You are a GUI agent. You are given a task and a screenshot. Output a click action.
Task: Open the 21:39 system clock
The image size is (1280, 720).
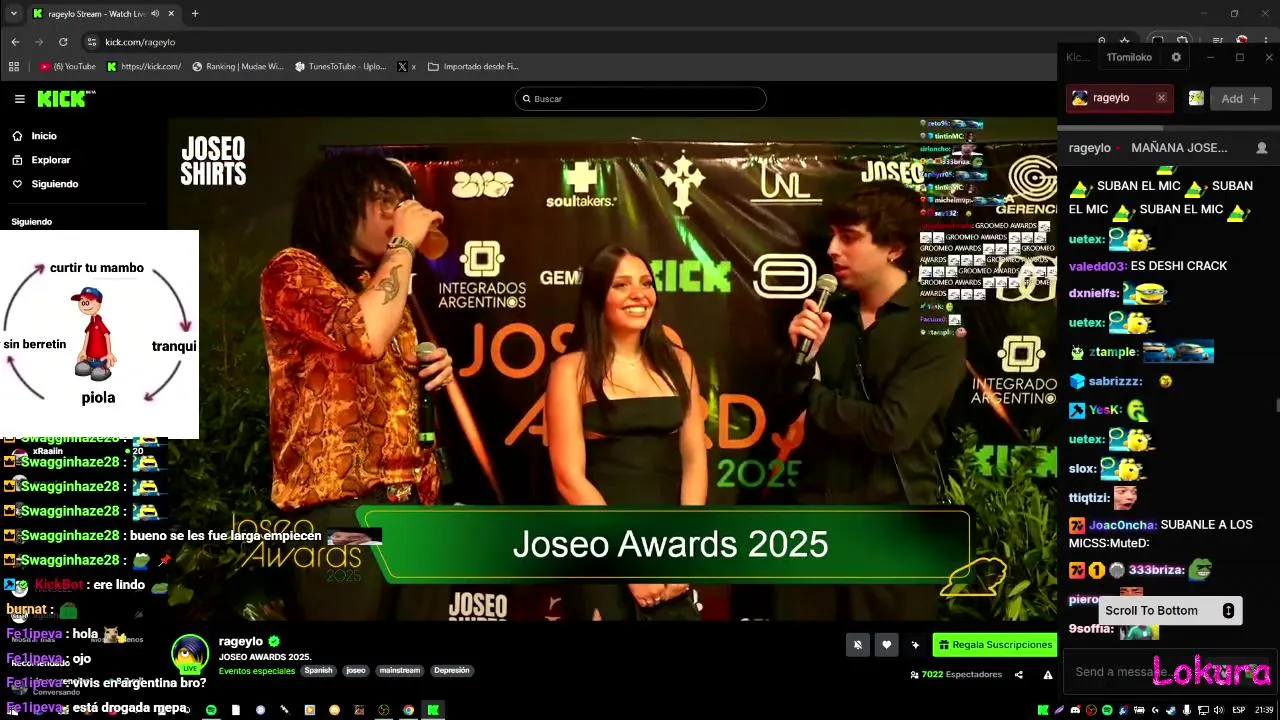point(1264,710)
